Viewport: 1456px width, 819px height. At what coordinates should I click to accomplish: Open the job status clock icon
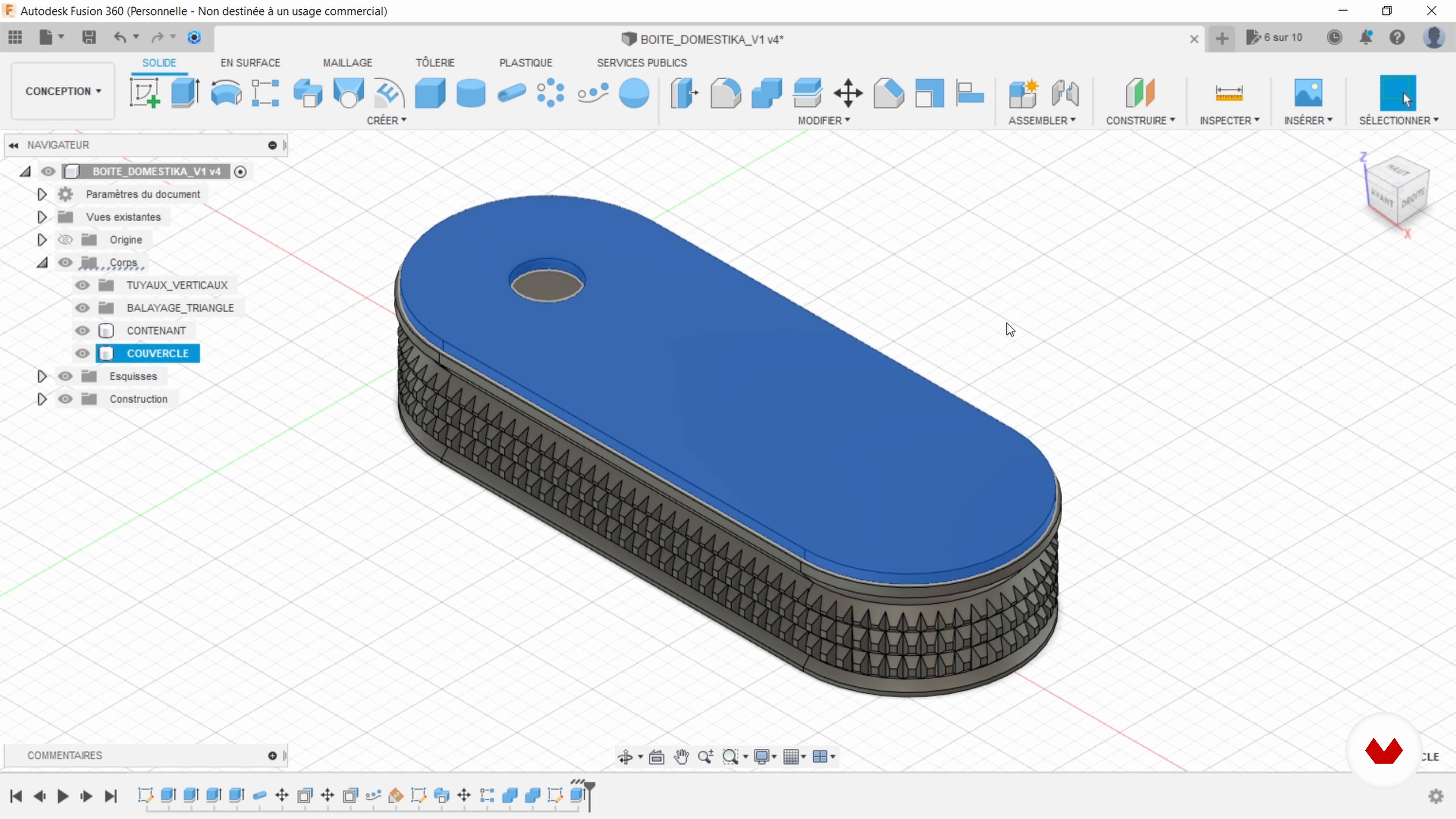1335,37
